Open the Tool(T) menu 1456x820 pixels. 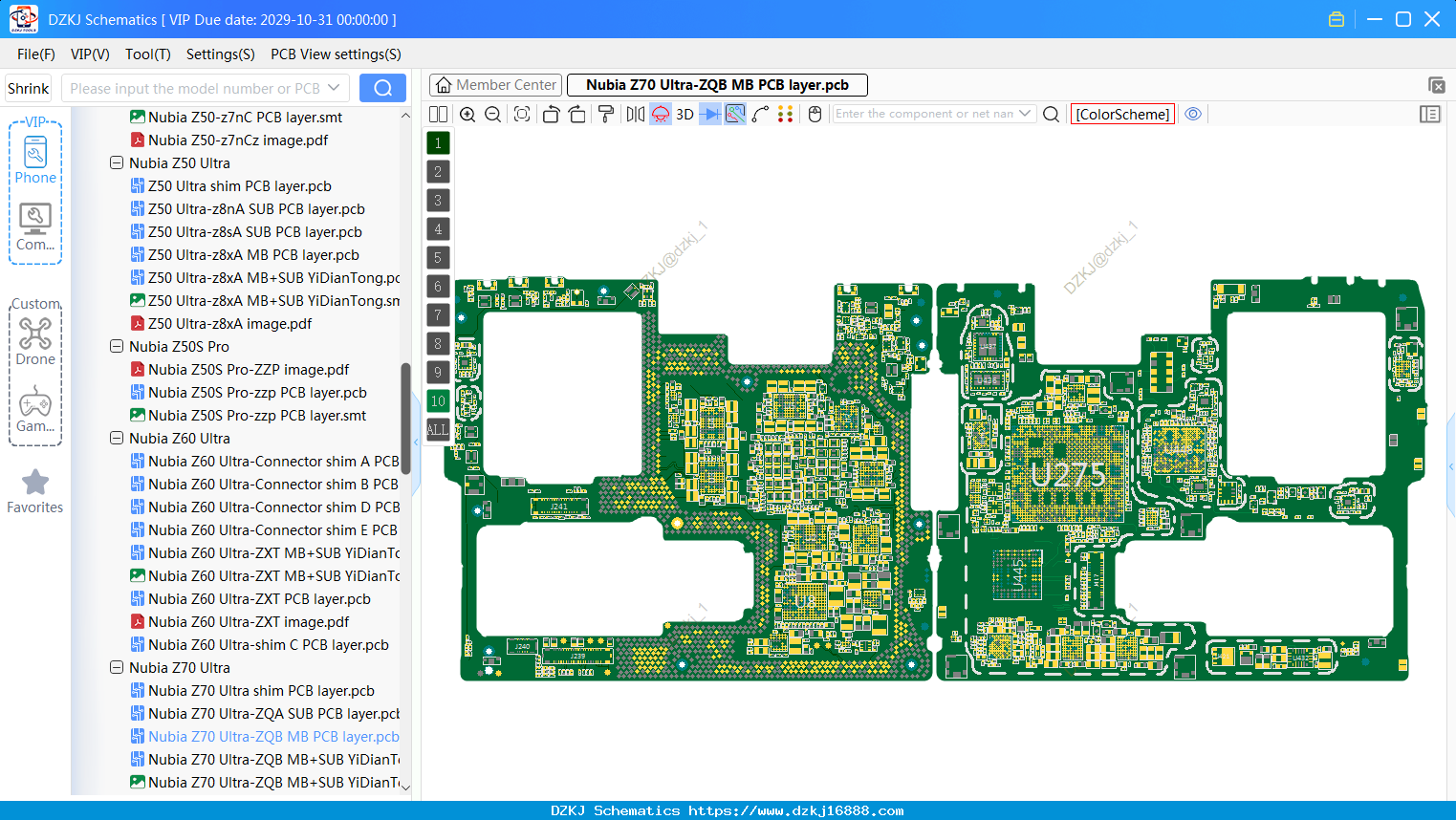click(148, 54)
